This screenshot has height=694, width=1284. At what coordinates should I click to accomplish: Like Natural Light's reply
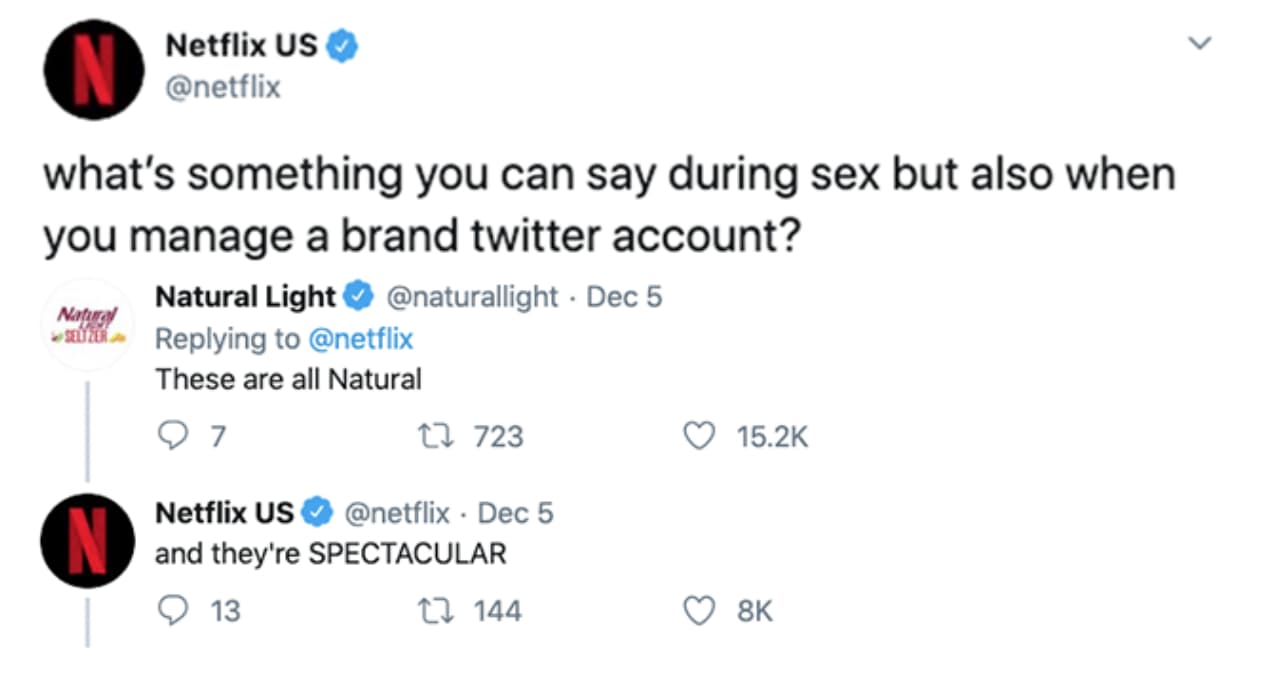(x=698, y=436)
